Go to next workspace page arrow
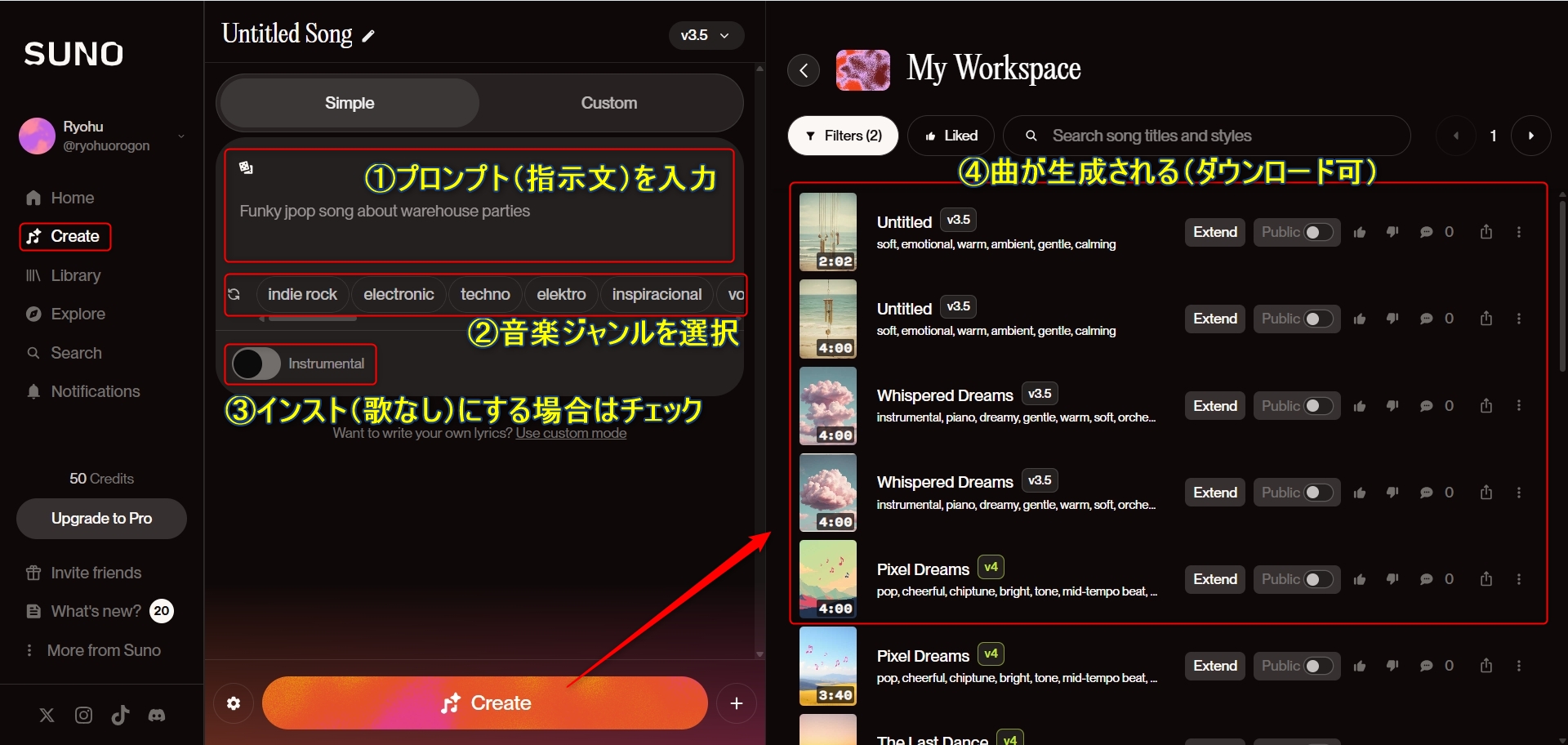This screenshot has height=745, width=1568. [1531, 136]
